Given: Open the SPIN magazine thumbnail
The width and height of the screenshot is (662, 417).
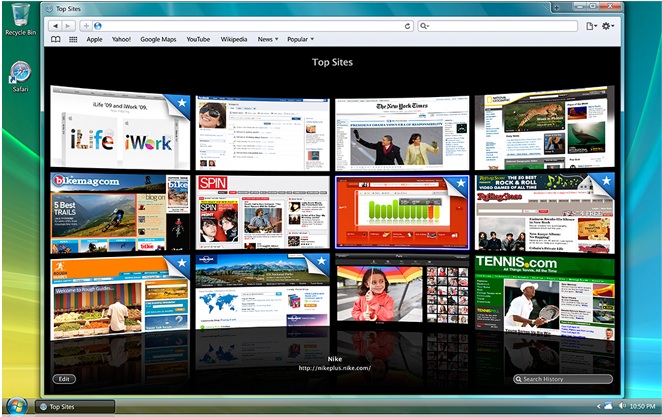Looking at the screenshot, I should [262, 212].
